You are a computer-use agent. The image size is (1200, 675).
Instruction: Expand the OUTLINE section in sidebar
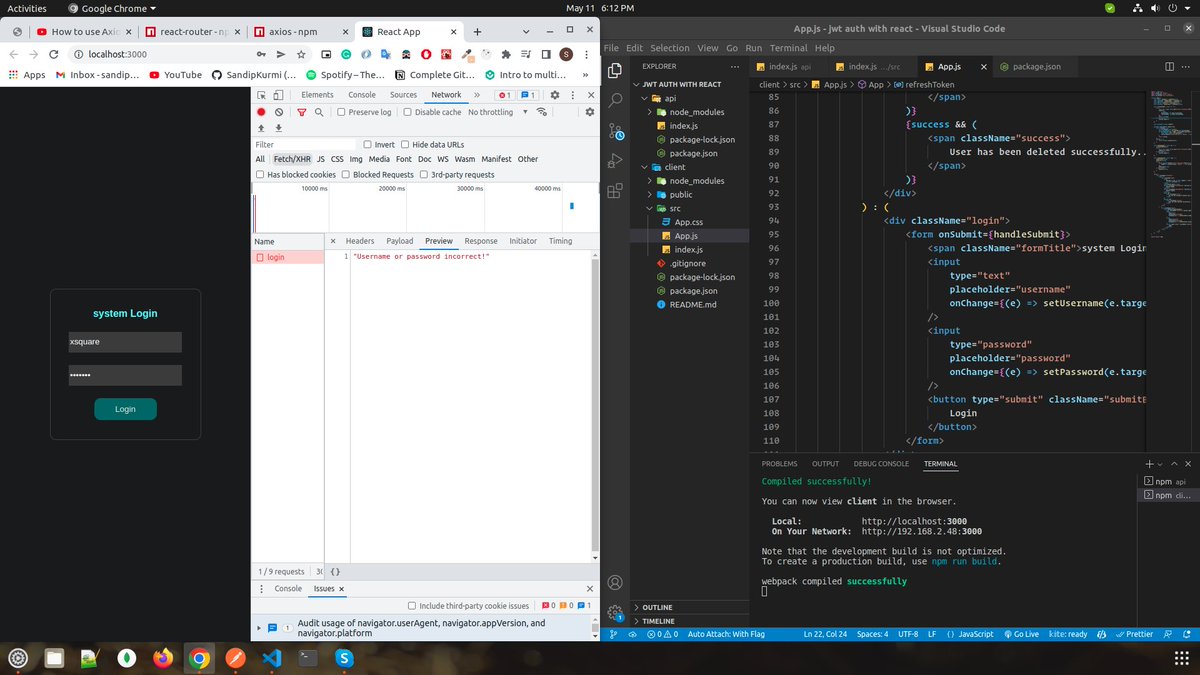[657, 607]
